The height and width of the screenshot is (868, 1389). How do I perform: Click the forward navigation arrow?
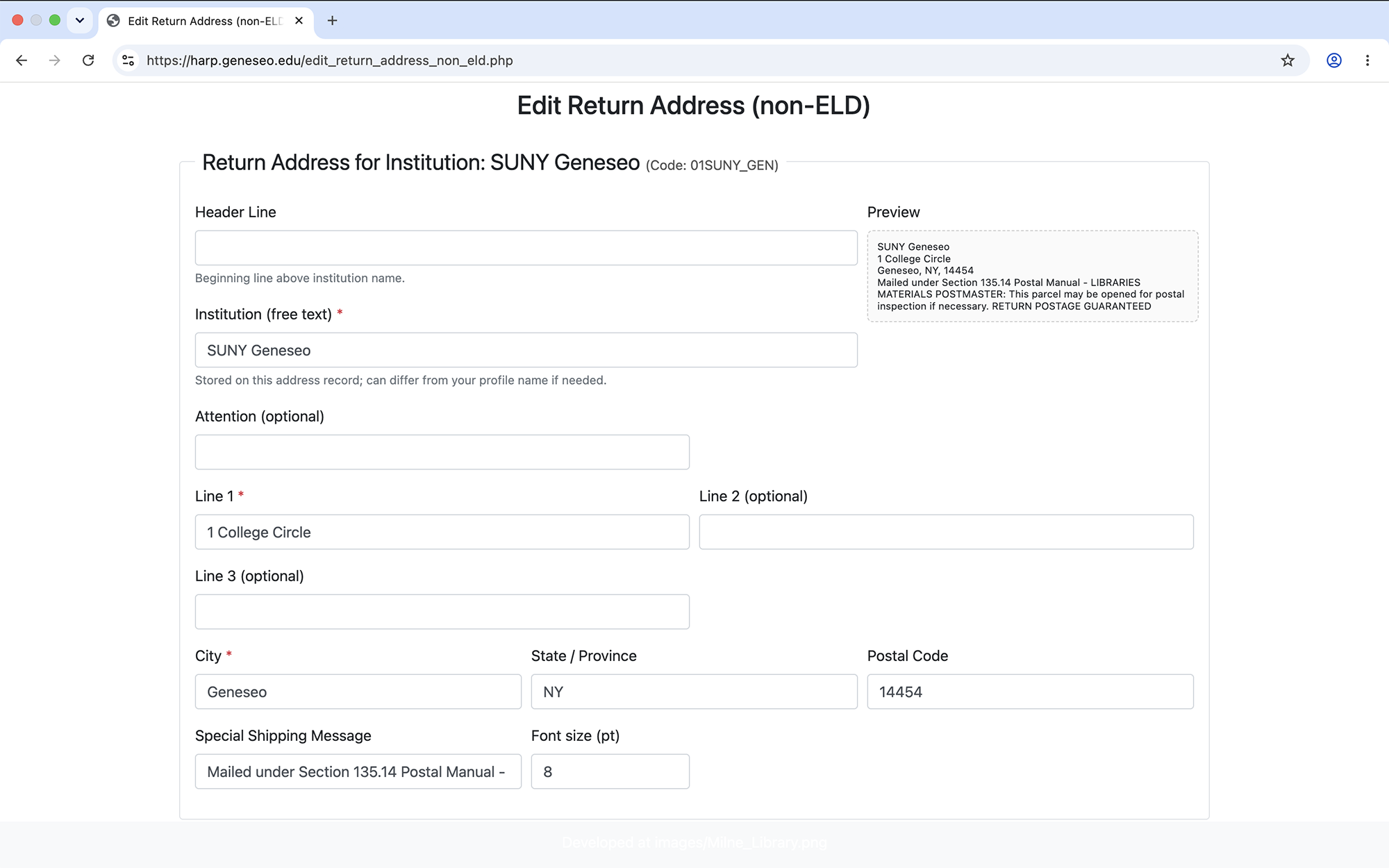[x=54, y=60]
